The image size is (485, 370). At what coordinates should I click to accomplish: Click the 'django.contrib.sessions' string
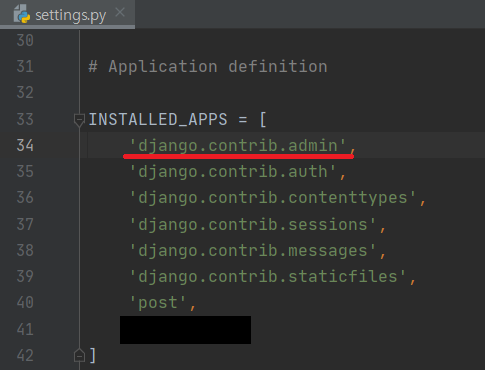(x=253, y=225)
